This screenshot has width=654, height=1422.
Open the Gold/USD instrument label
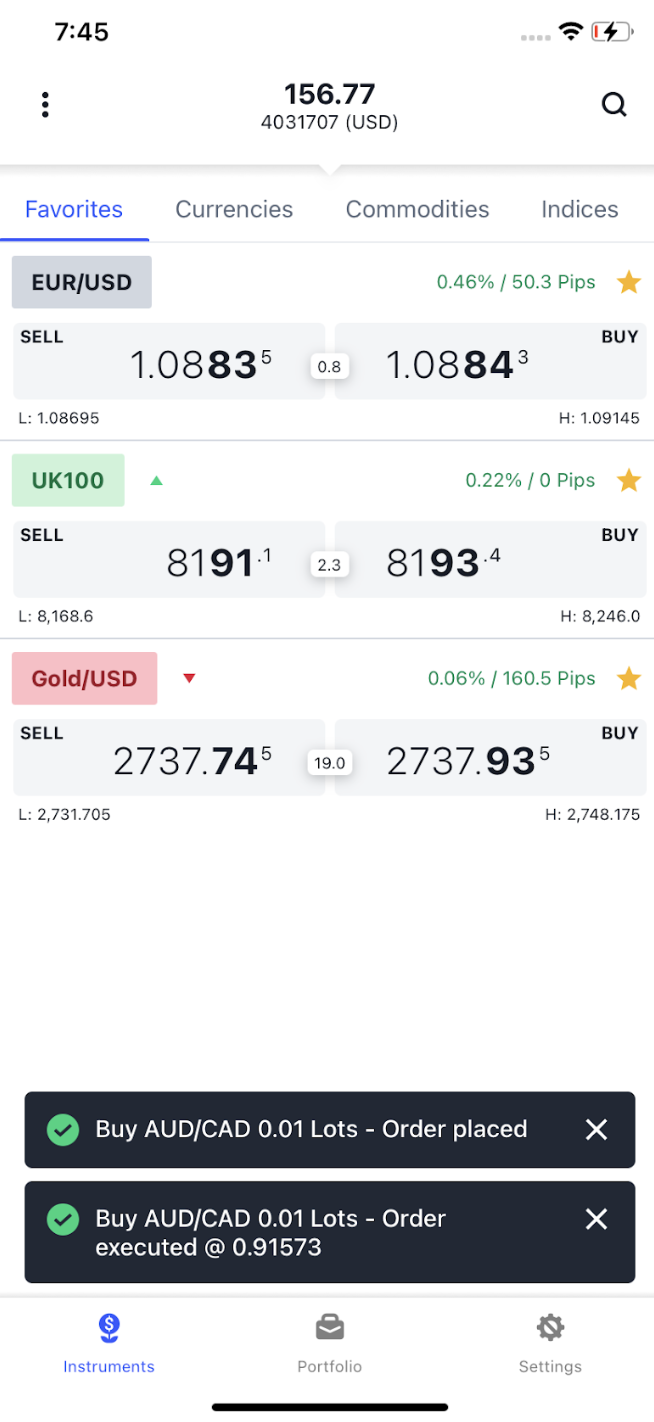pyautogui.click(x=84, y=679)
